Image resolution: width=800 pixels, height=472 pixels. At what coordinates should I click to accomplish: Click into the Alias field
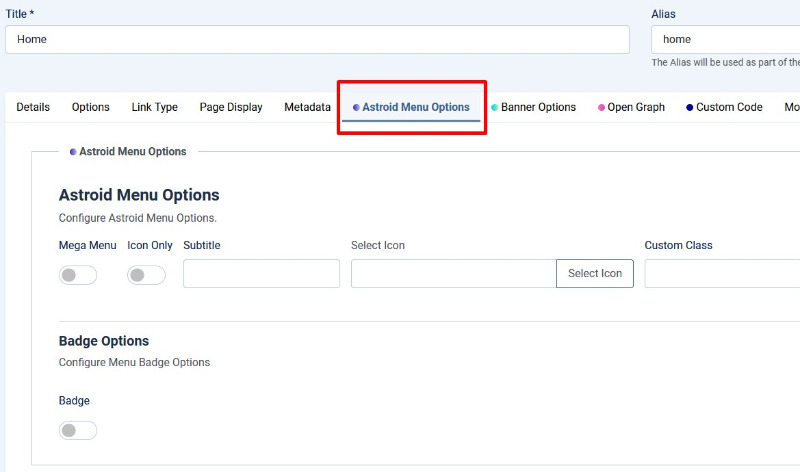[x=726, y=39]
